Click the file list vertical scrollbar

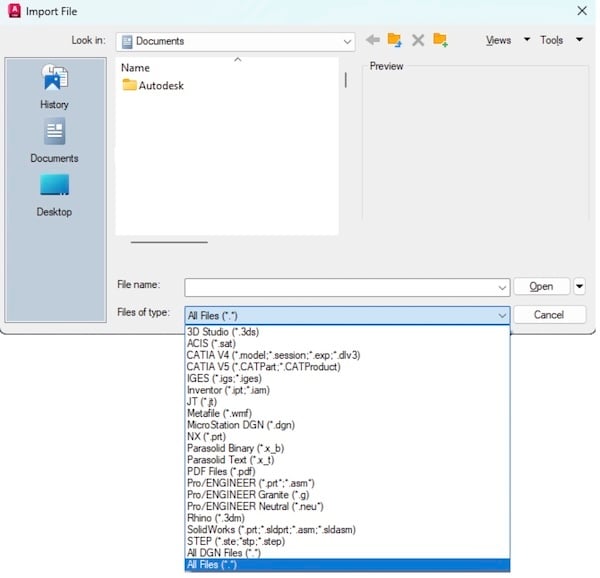pos(346,80)
